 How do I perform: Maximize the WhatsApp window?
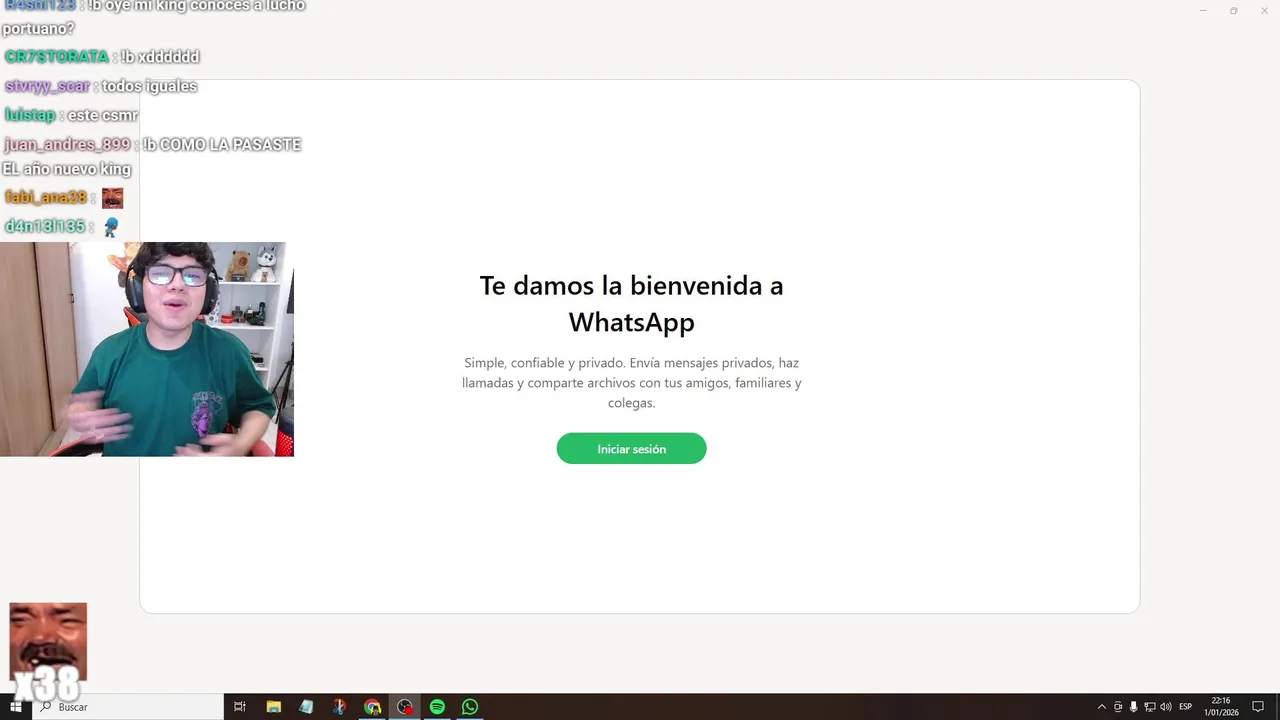coord(1233,11)
